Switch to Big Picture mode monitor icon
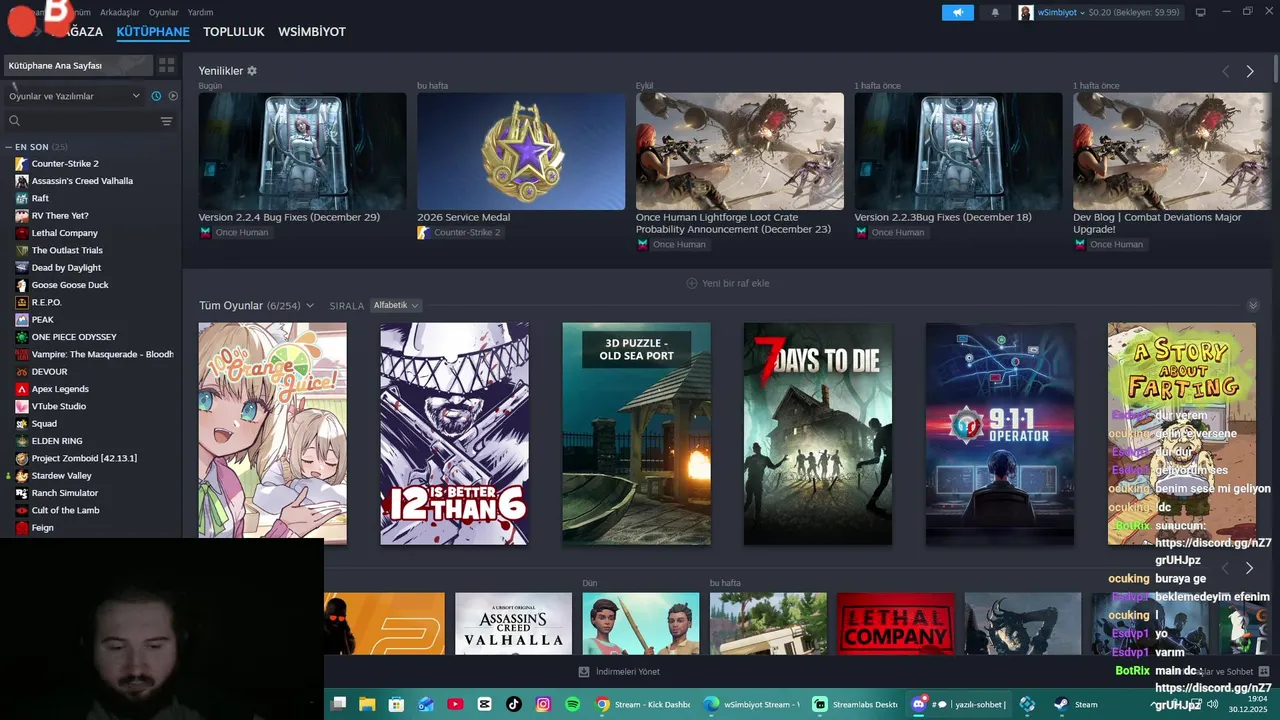Screen dimensions: 1280x720 point(1201,12)
